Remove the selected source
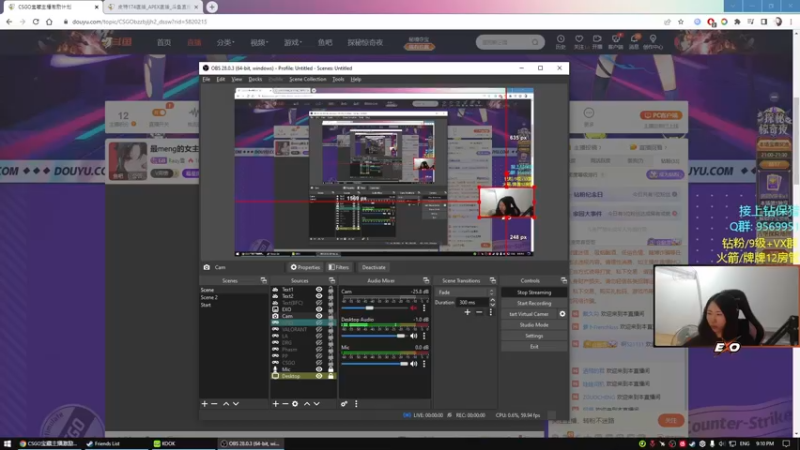This screenshot has height=450, width=800. pos(285,404)
